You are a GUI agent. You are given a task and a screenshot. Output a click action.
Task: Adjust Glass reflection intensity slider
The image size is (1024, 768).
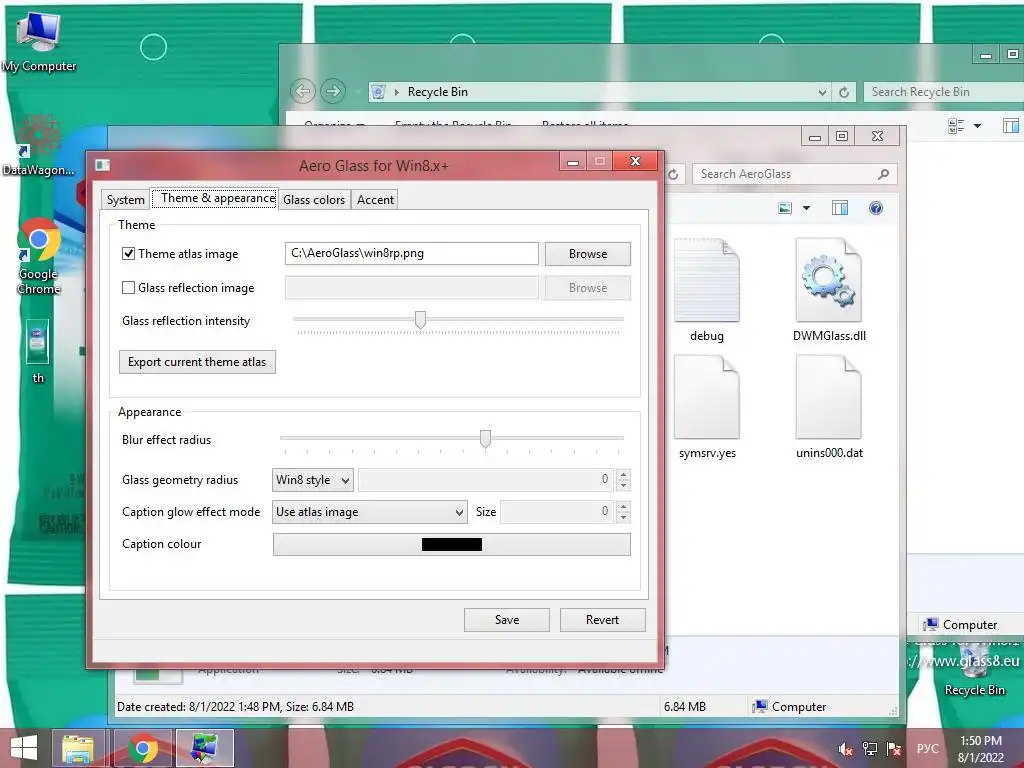pos(421,319)
